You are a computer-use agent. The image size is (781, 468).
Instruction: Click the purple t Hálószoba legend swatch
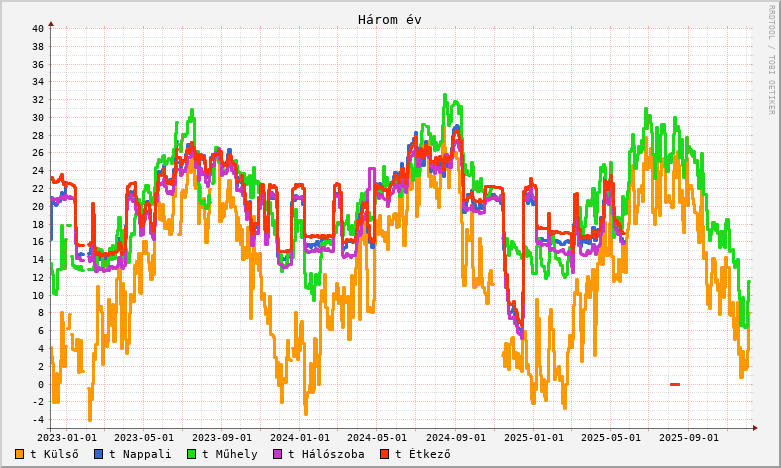[x=278, y=454]
